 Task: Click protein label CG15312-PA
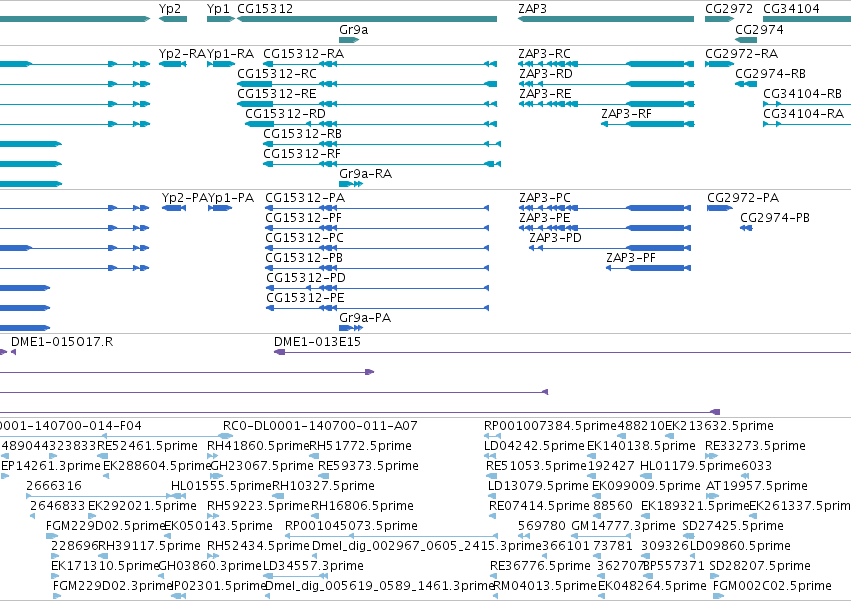click(x=305, y=198)
